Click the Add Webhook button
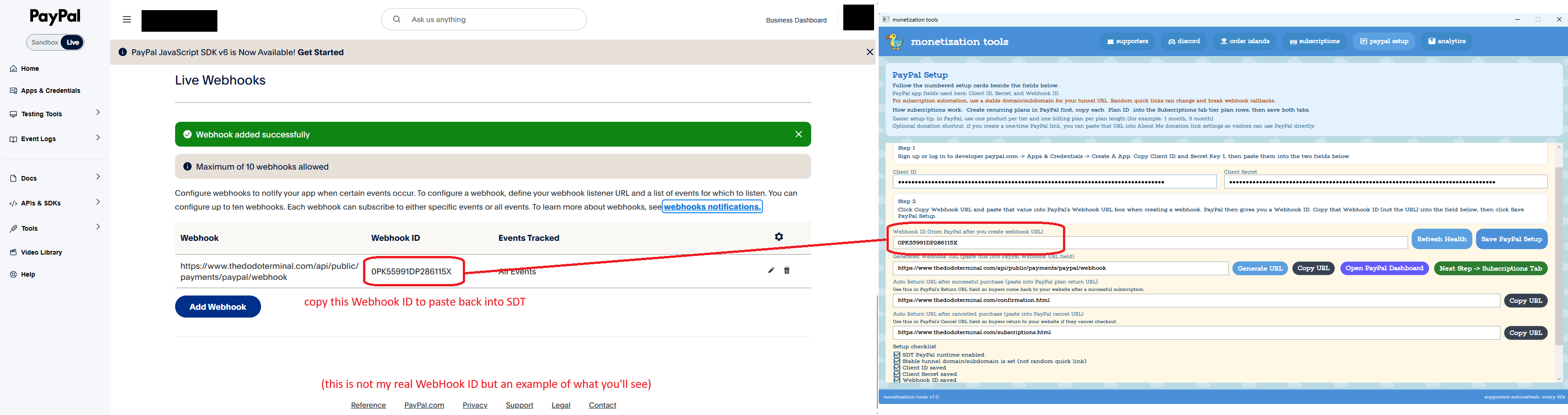1568x415 pixels. pyautogui.click(x=218, y=307)
